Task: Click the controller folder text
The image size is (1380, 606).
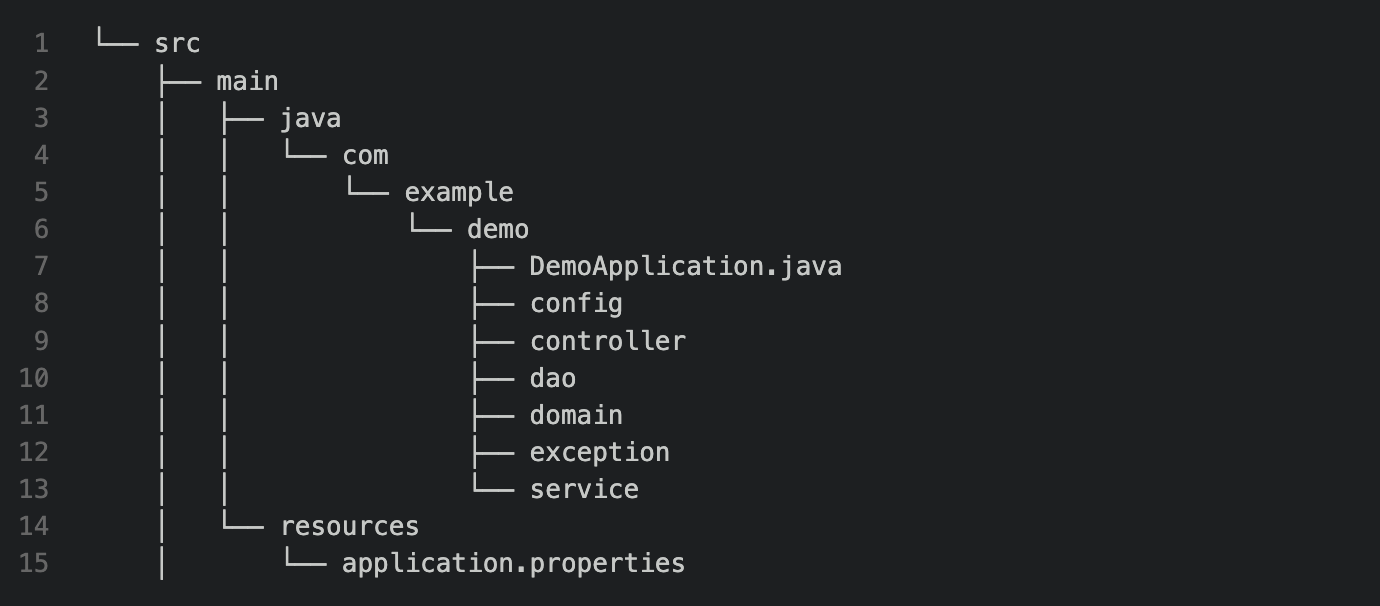Action: click(x=608, y=341)
